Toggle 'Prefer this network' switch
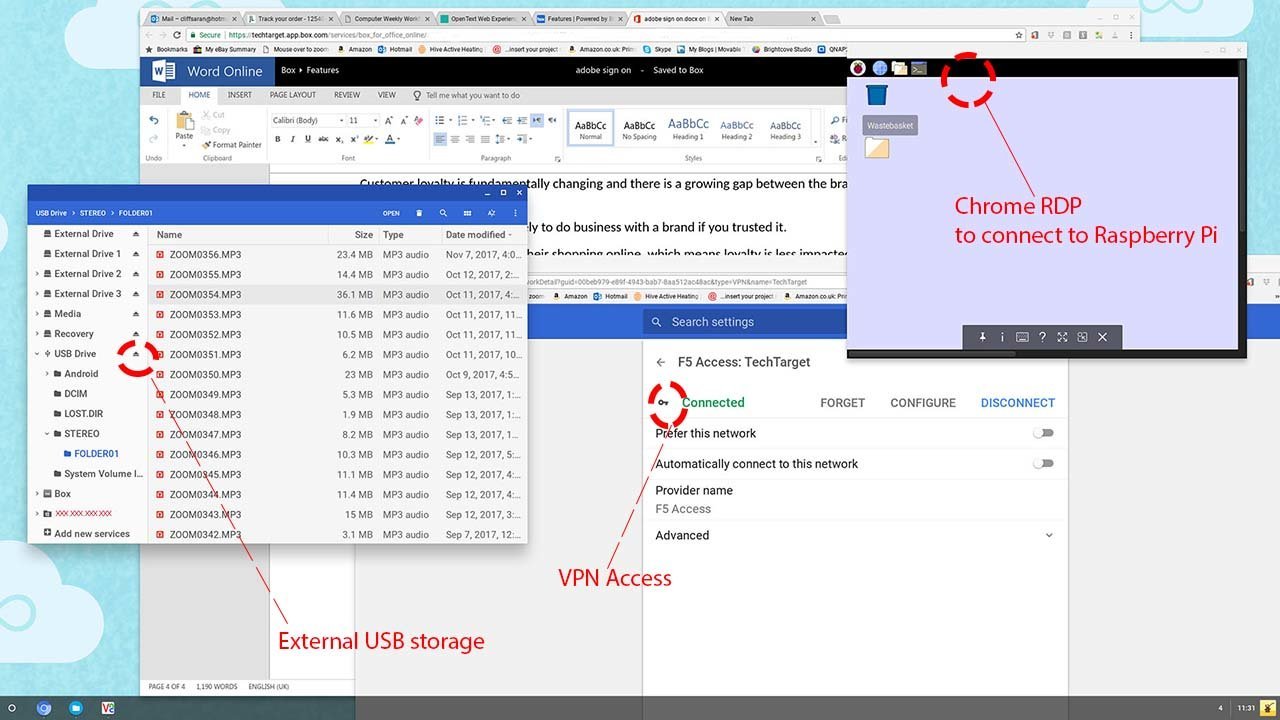 tap(1043, 433)
